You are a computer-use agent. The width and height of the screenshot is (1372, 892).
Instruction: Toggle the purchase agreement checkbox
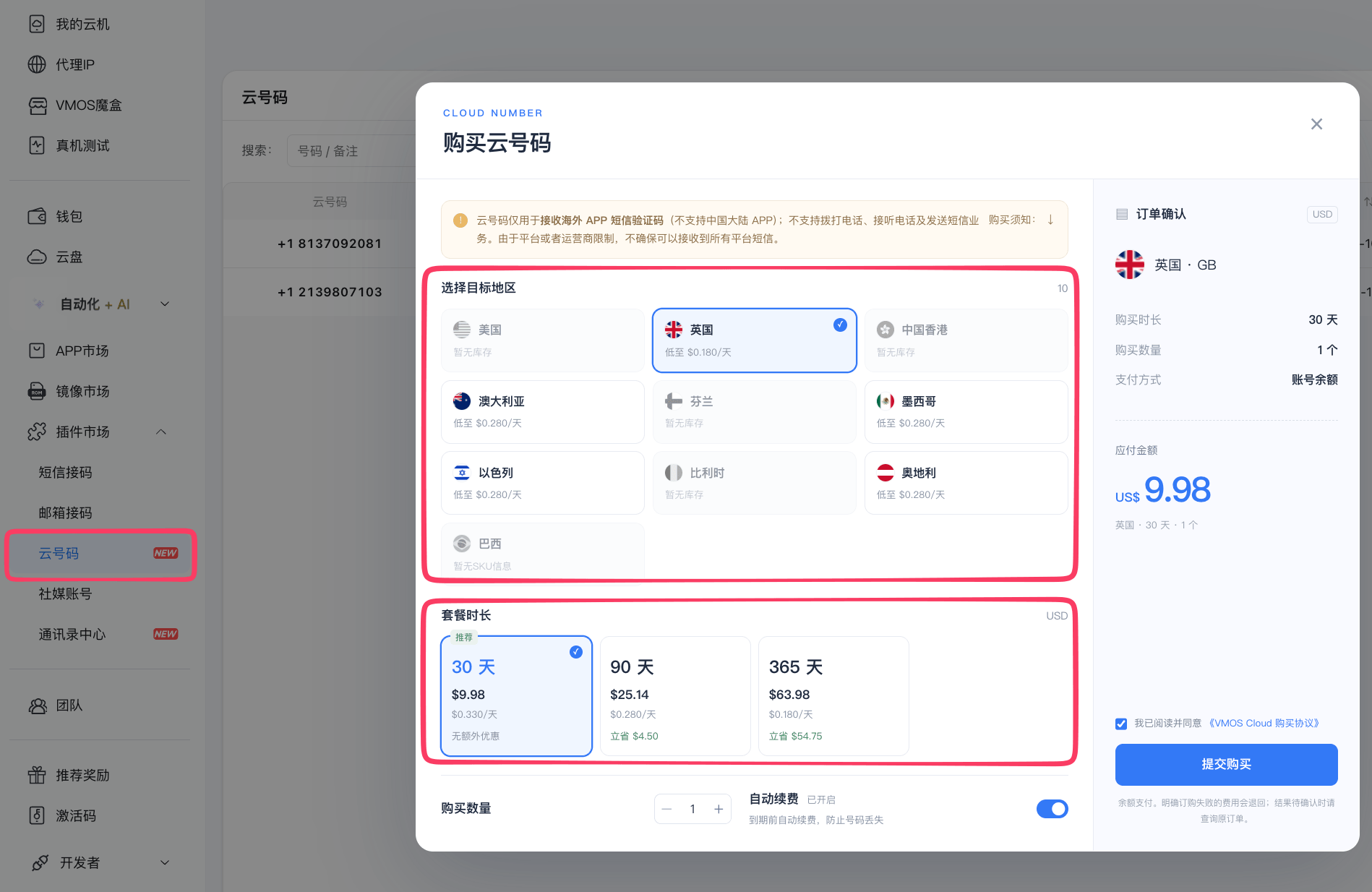point(1121,724)
